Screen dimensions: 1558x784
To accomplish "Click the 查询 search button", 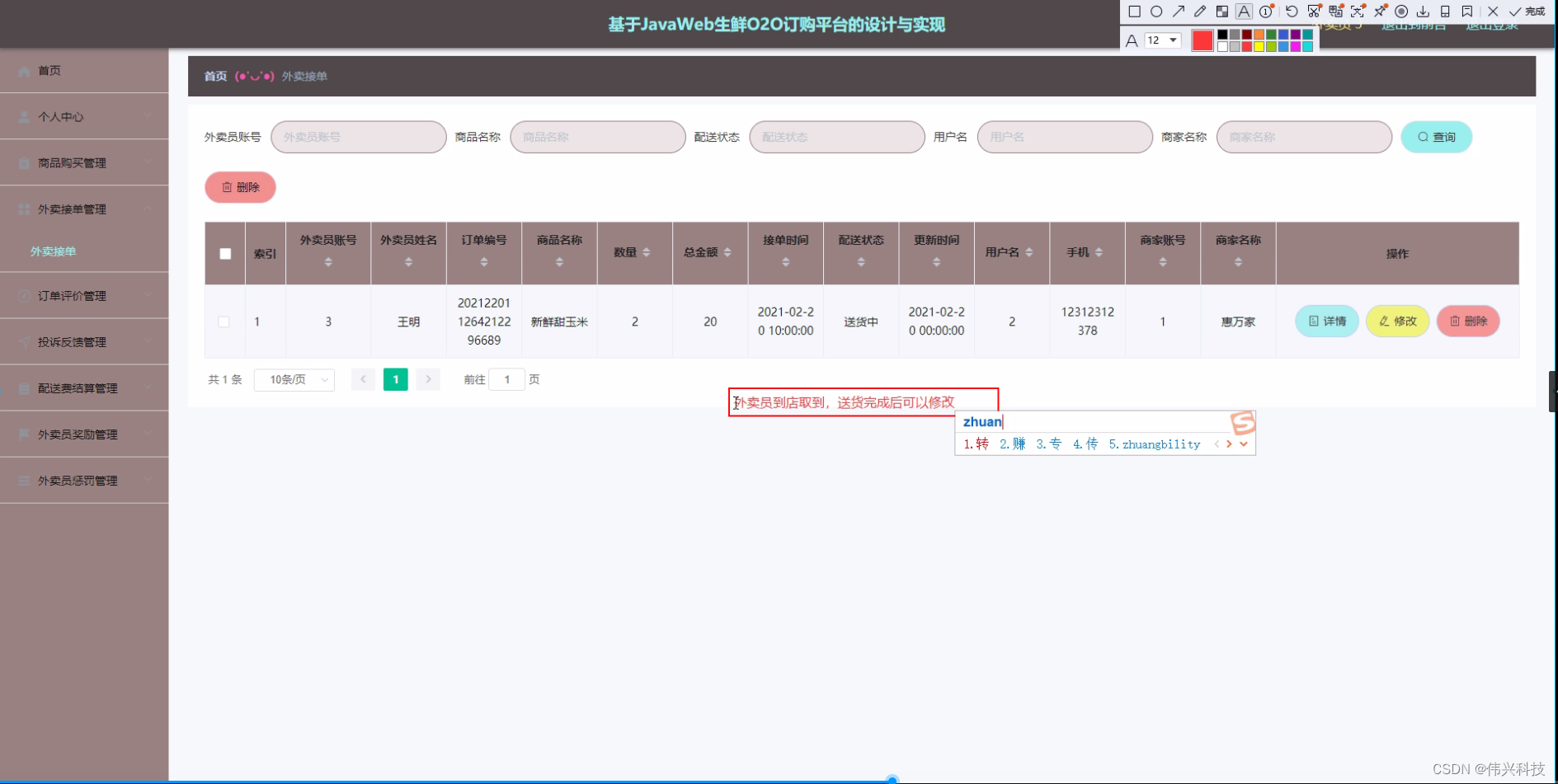I will point(1436,136).
